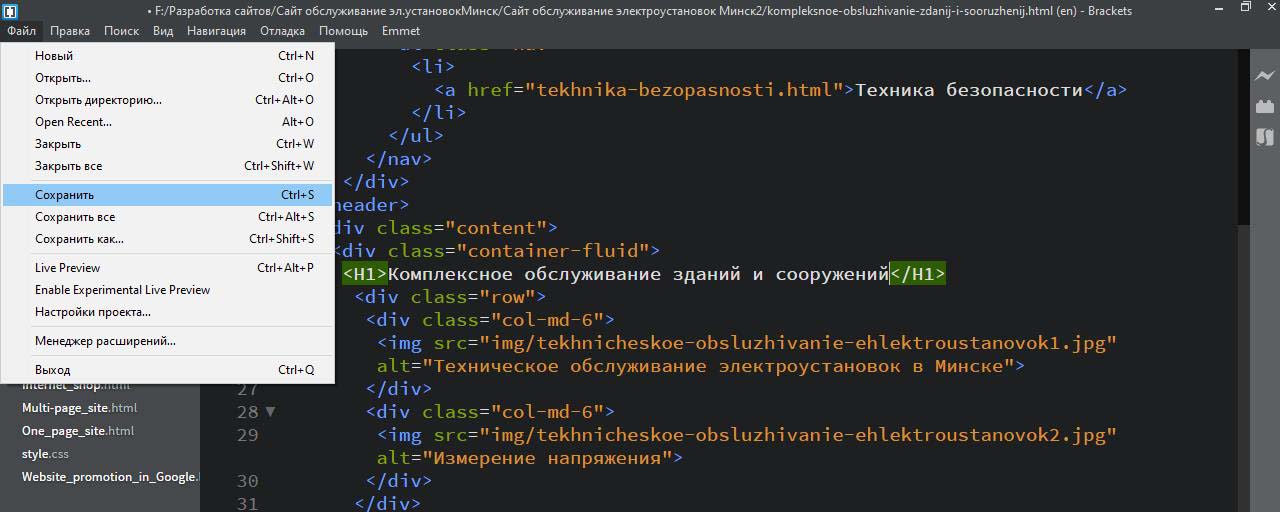Choose Менеджер расширений... menu item

click(105, 341)
